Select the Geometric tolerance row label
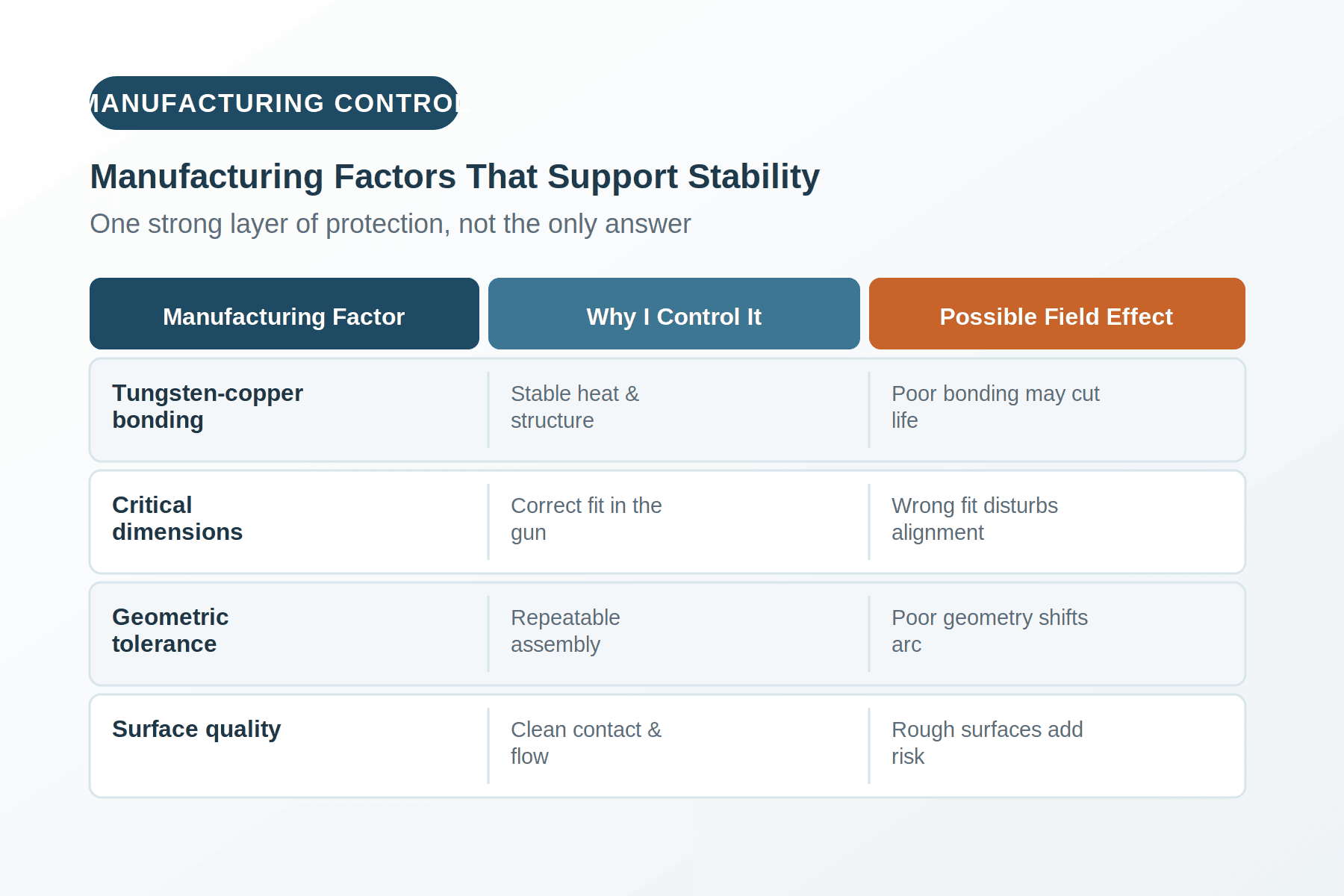 coord(170,631)
